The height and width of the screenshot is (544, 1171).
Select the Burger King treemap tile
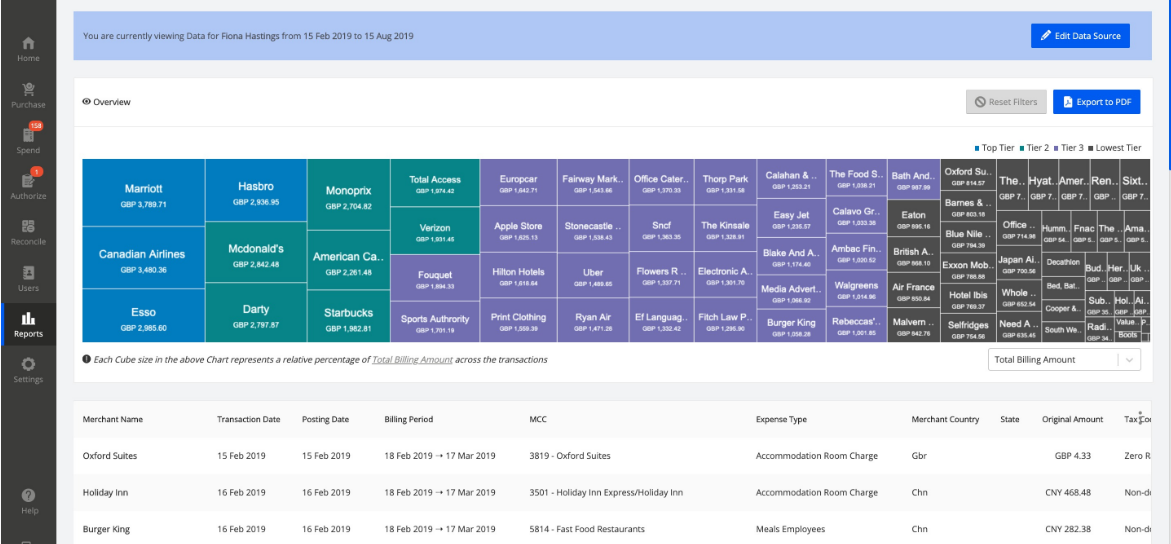(x=792, y=325)
